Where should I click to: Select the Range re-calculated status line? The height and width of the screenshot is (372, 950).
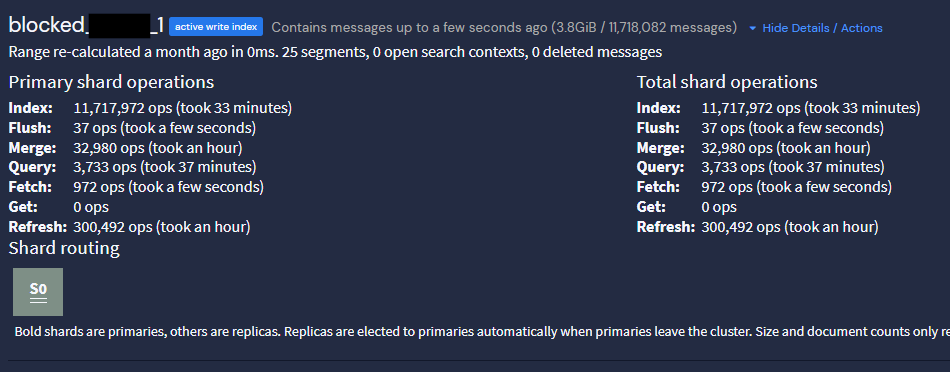click(x=335, y=52)
